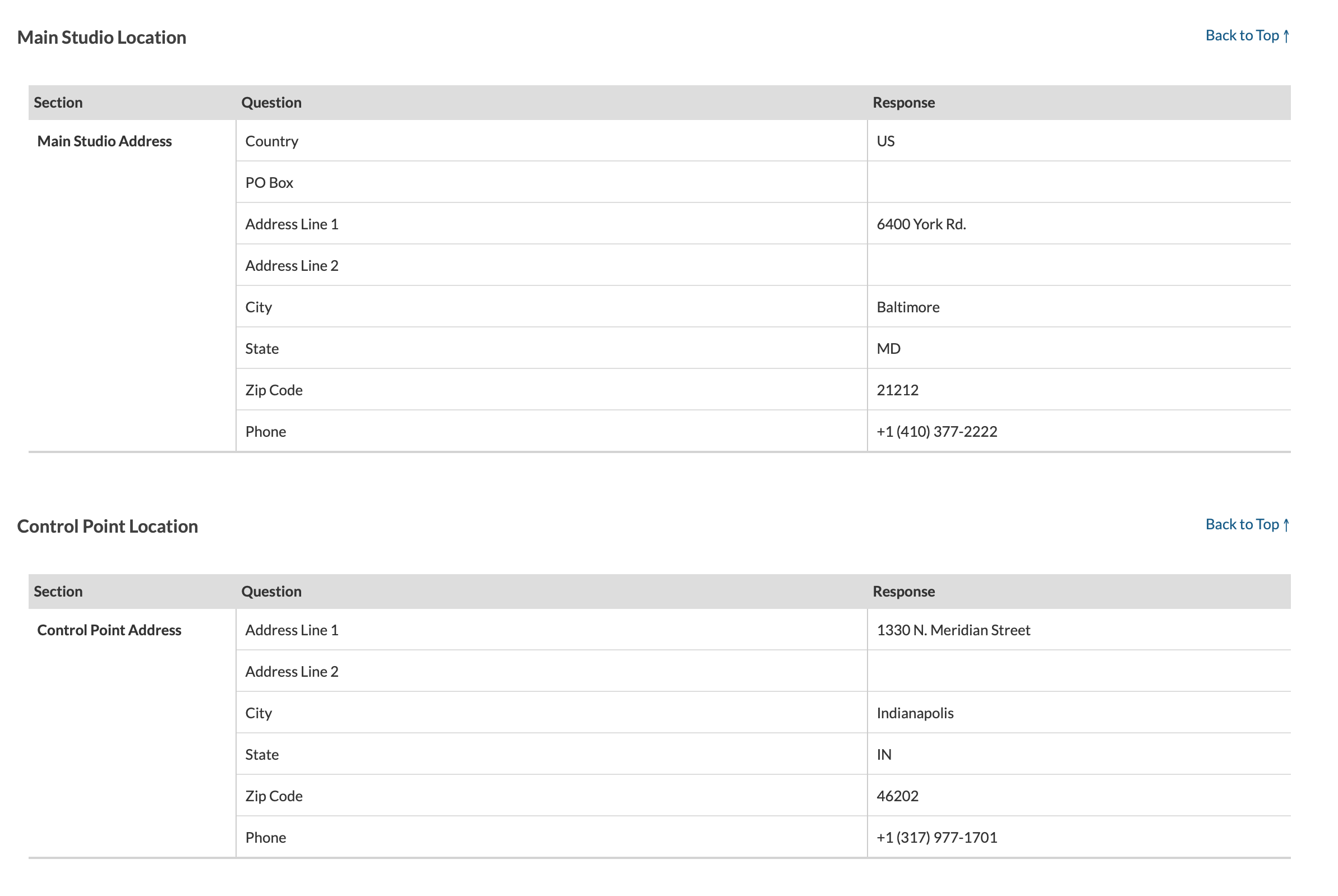Select the Main Studio Location heading

[x=101, y=37]
